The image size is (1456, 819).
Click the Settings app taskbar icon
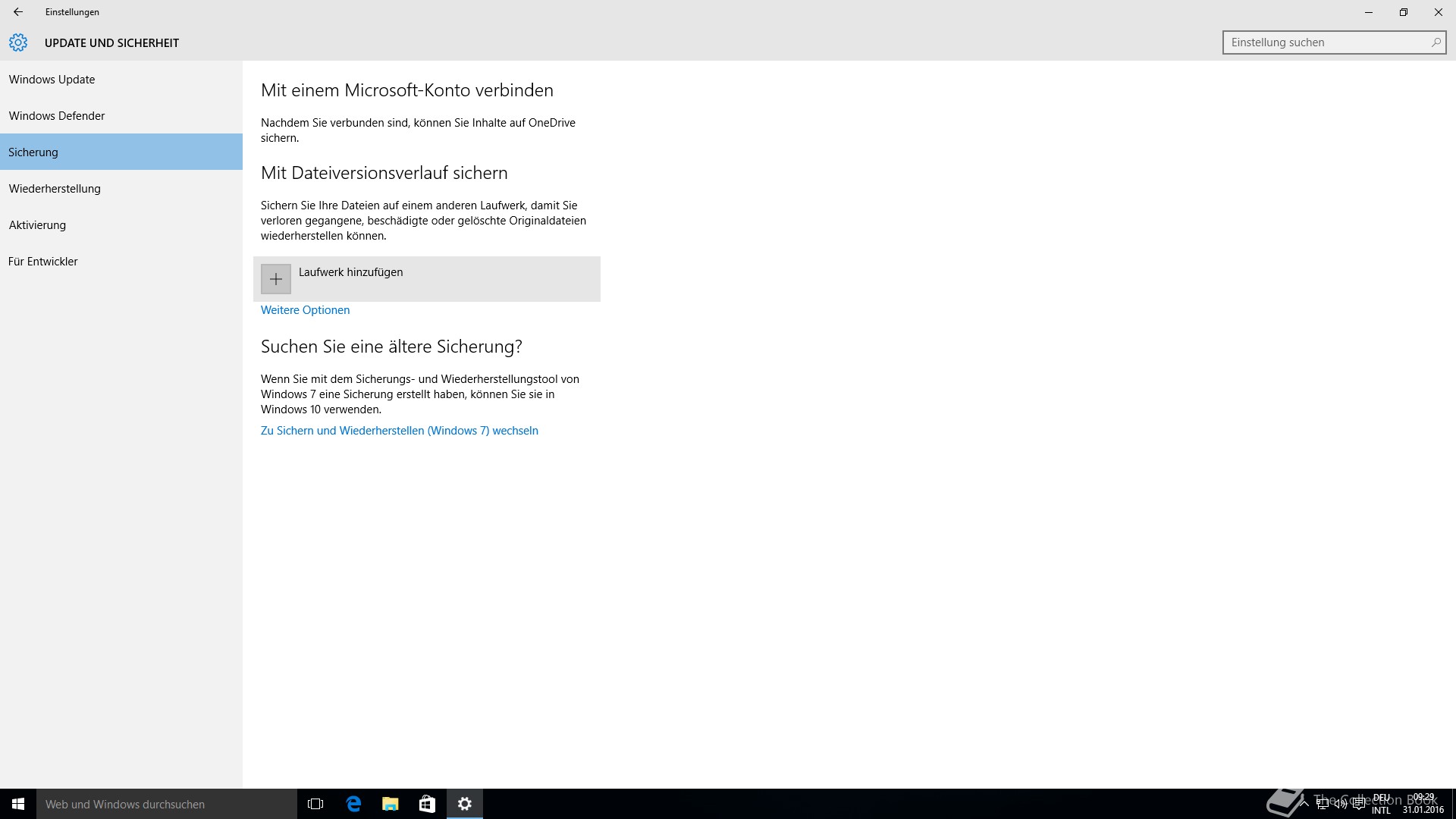pyautogui.click(x=464, y=804)
